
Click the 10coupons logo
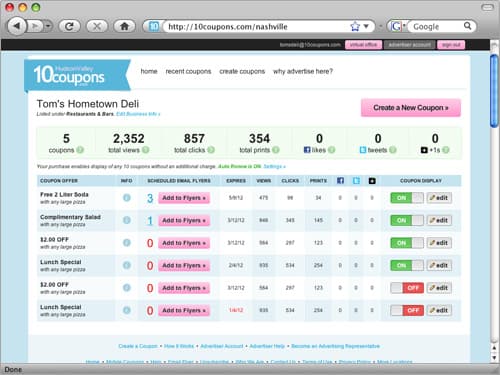coord(77,75)
